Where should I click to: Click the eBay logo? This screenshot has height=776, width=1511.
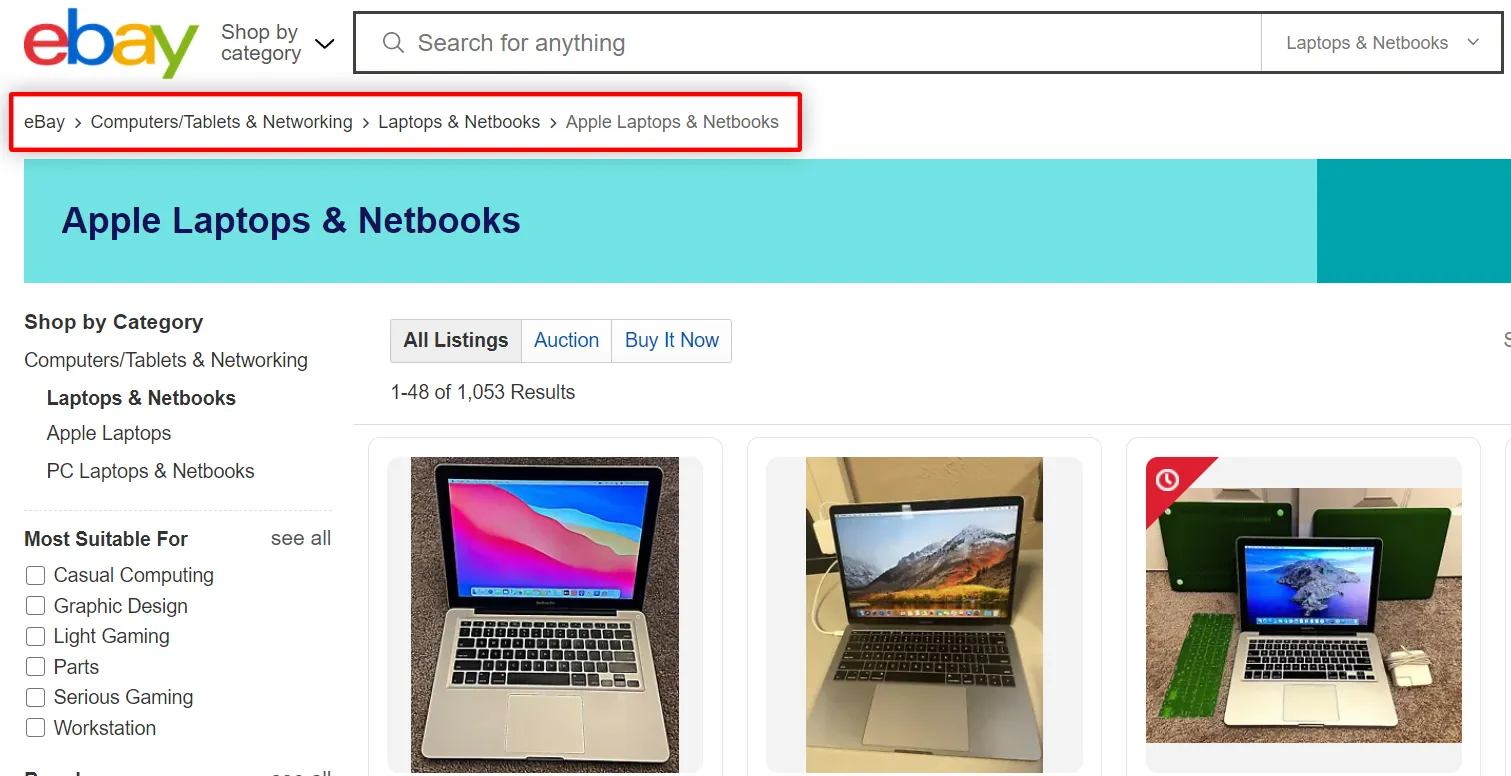coord(111,43)
